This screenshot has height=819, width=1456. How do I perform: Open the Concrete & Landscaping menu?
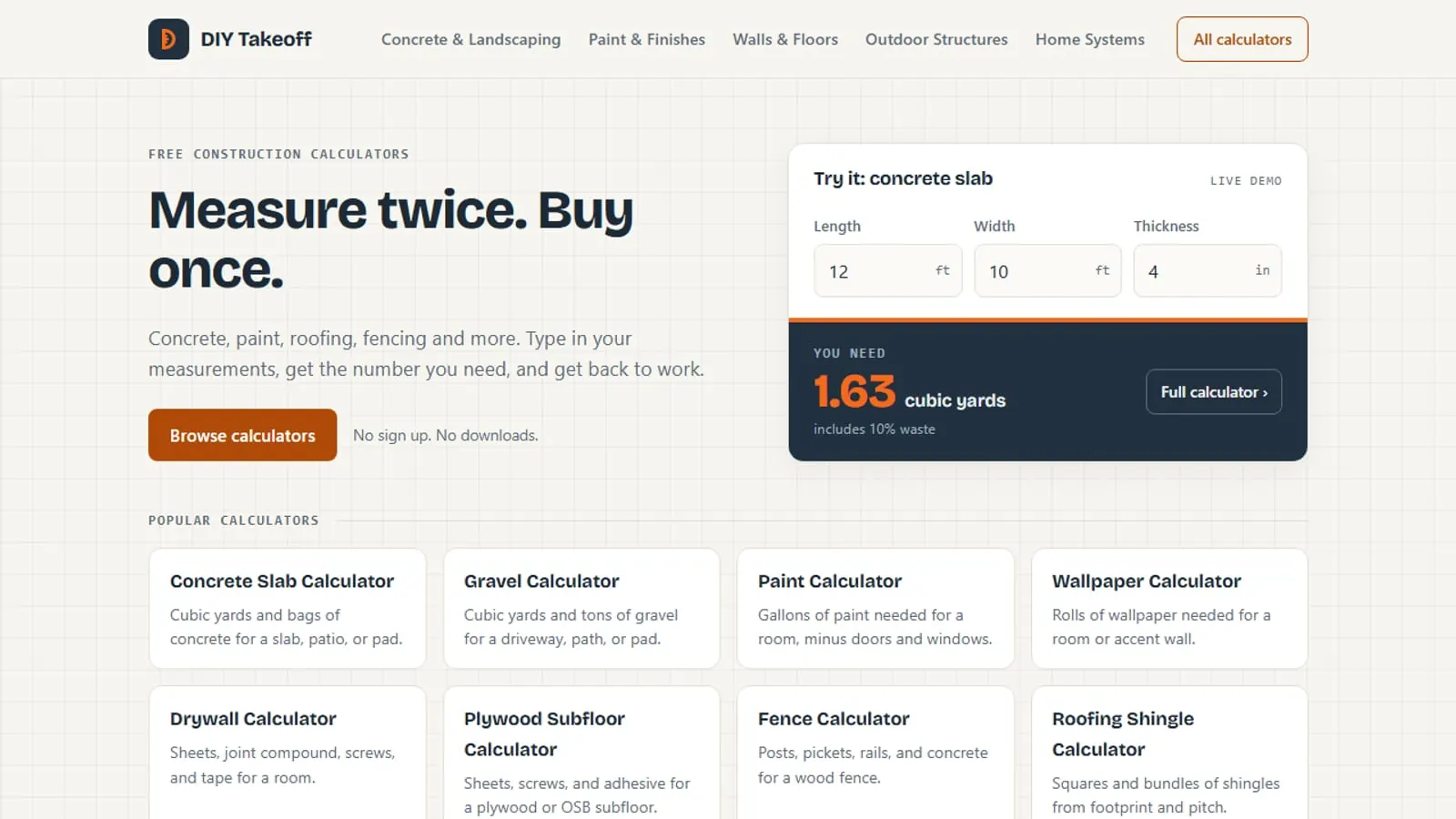coord(470,39)
